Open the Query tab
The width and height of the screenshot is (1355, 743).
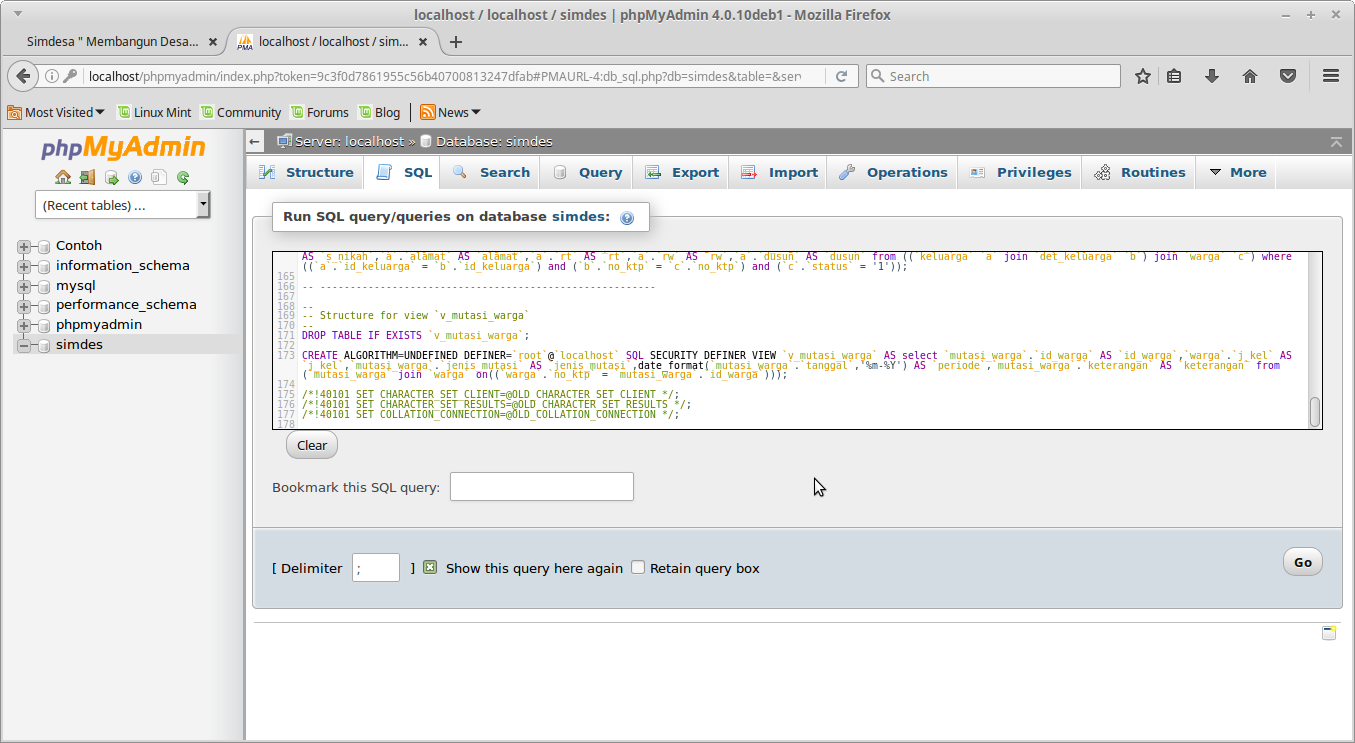(x=588, y=172)
